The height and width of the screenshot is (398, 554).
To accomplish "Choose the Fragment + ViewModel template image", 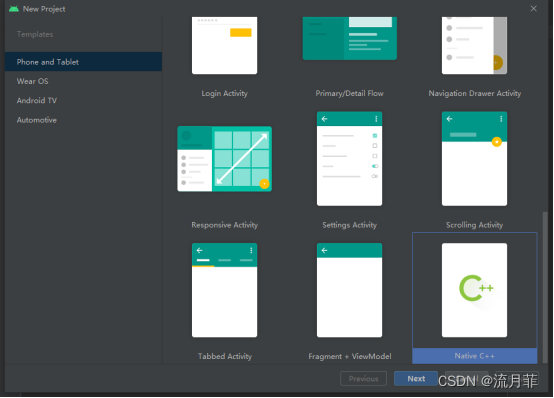I will click(x=349, y=290).
